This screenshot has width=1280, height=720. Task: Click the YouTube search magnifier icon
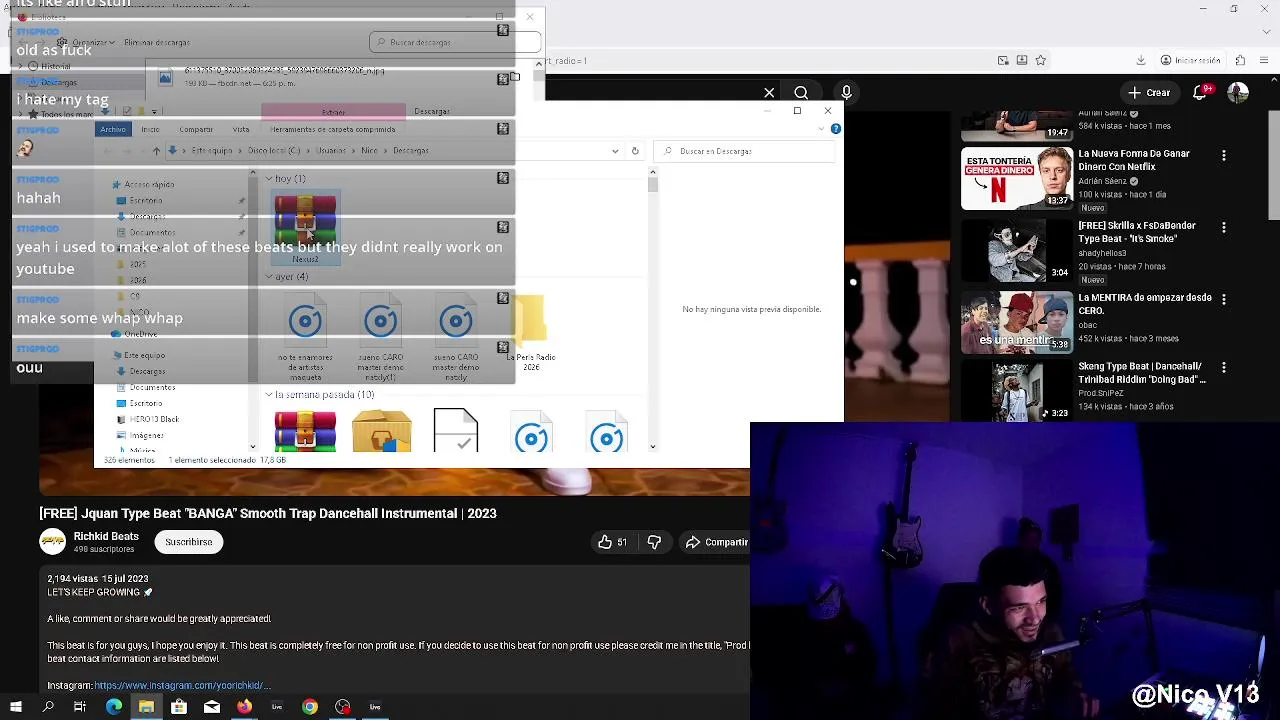click(801, 93)
